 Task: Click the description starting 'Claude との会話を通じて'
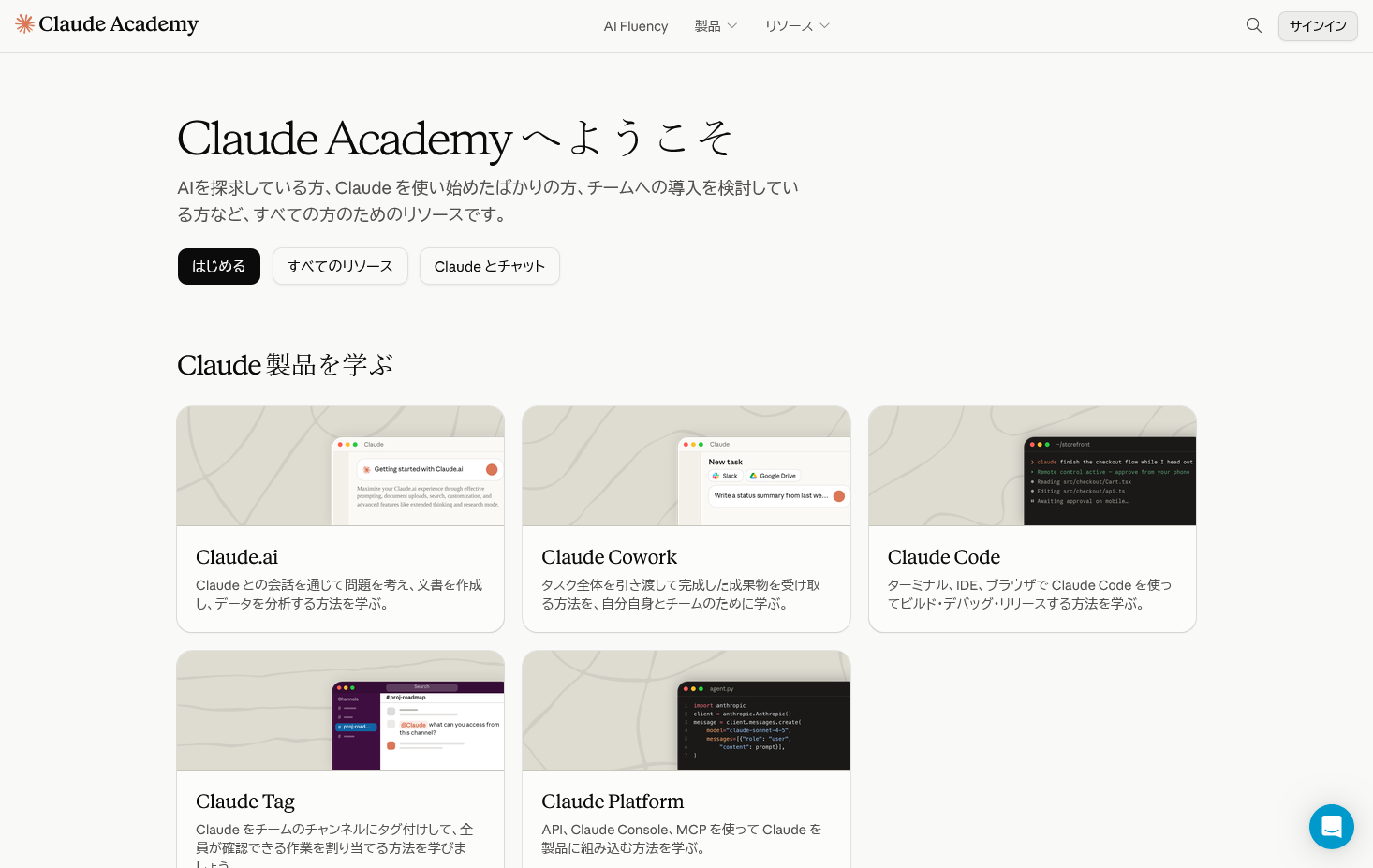pos(339,595)
